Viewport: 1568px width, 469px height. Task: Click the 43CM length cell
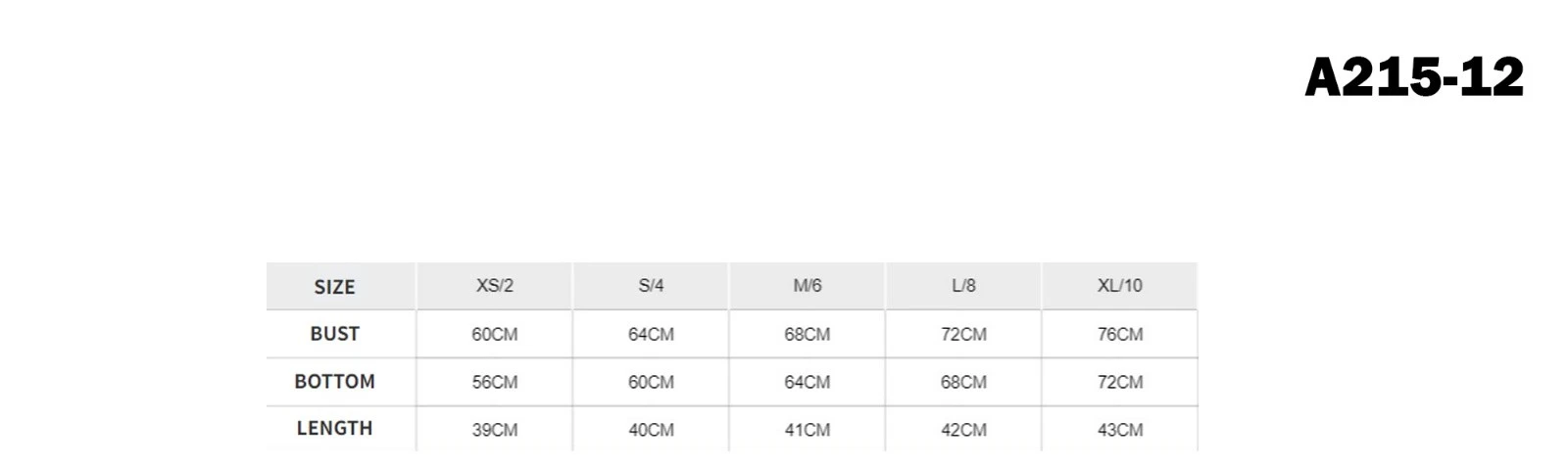pos(1120,430)
